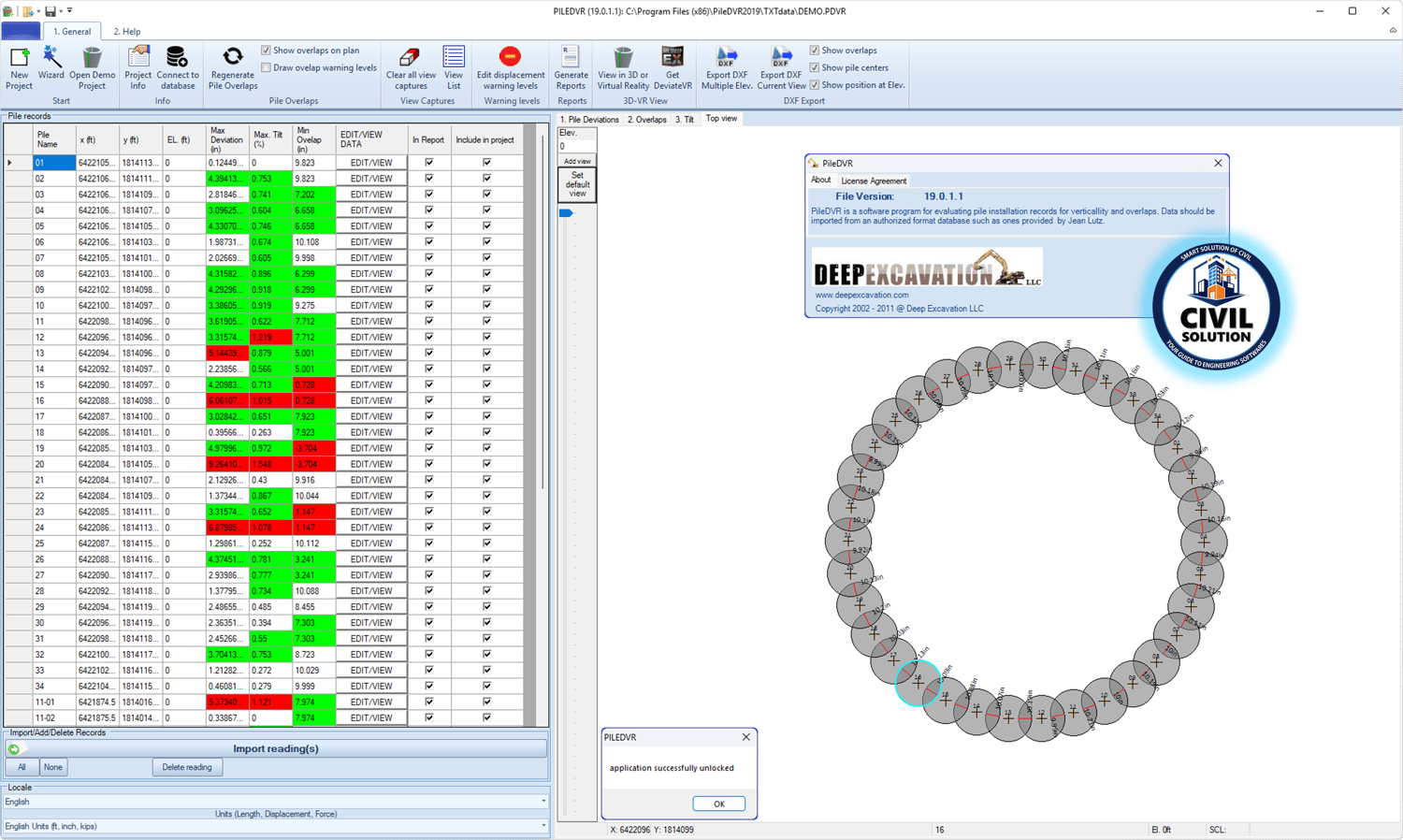
Task: Select About tab in PileDVR dialog
Action: pyautogui.click(x=820, y=181)
